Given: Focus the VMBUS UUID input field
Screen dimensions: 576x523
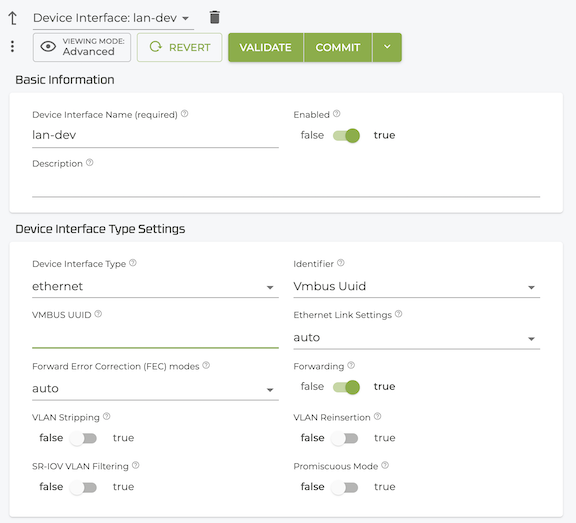Looking at the screenshot, I should [155, 337].
